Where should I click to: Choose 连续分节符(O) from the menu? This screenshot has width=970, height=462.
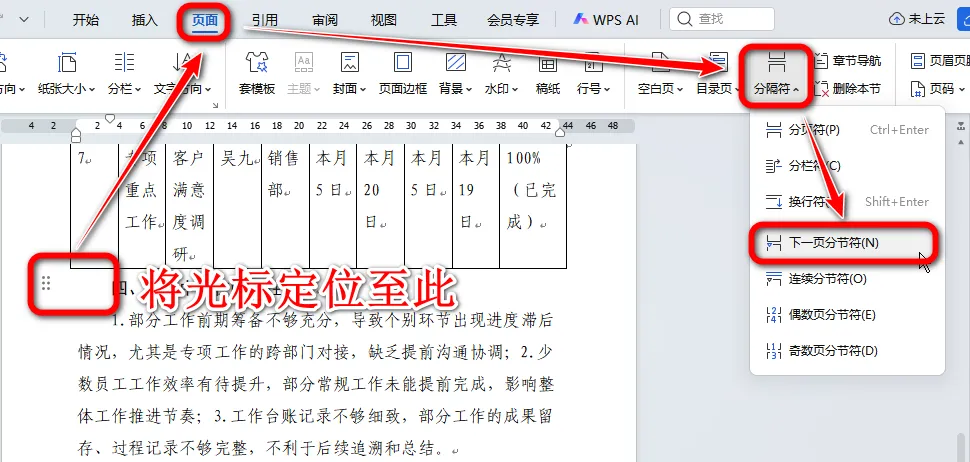(x=847, y=279)
